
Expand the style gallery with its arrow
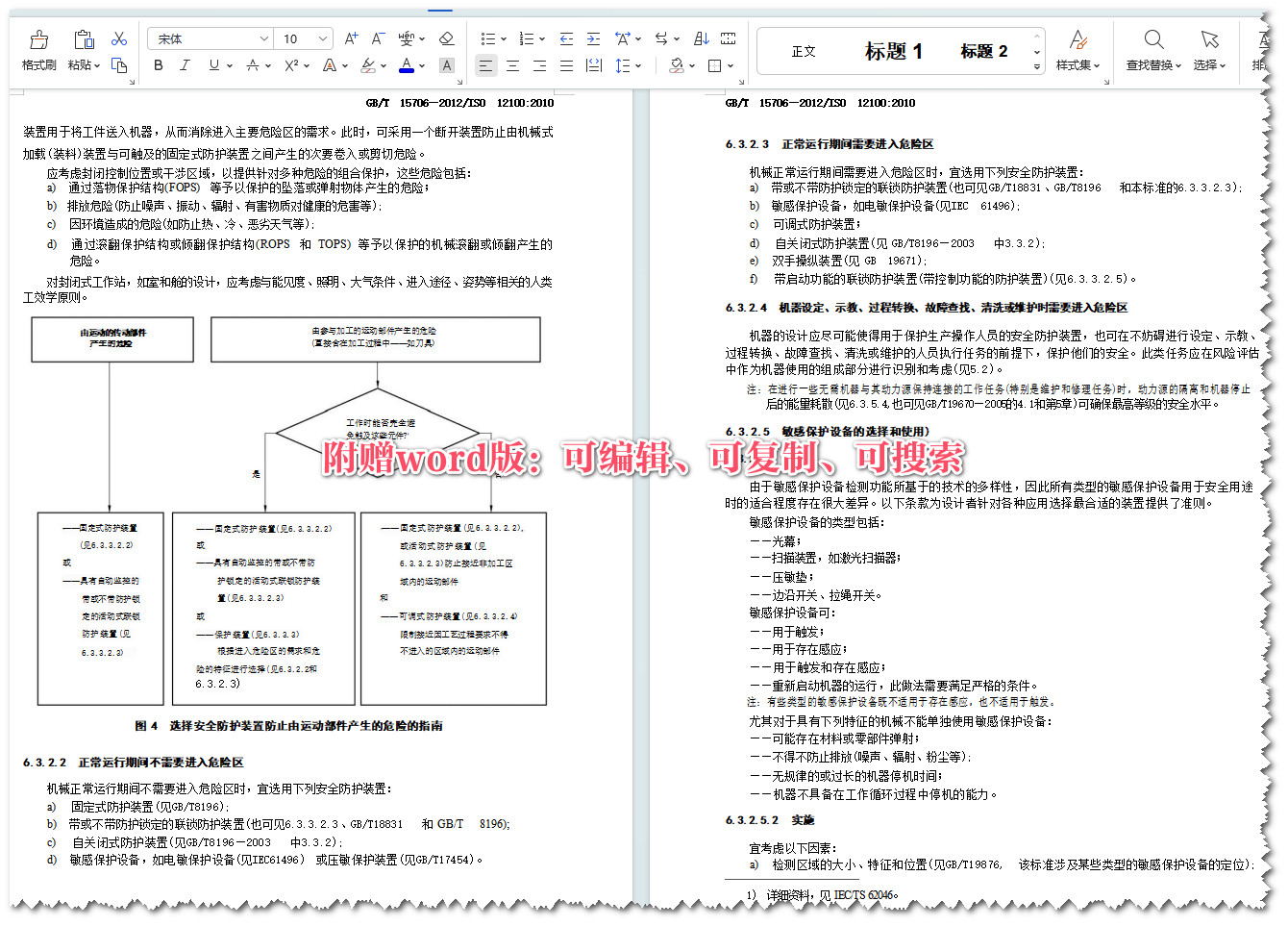1036,65
